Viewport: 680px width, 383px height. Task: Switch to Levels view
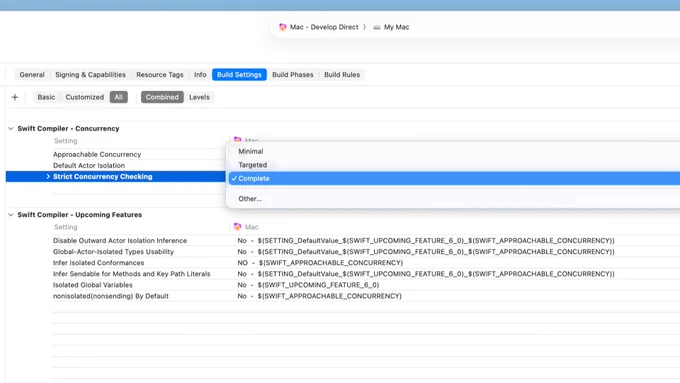(199, 97)
